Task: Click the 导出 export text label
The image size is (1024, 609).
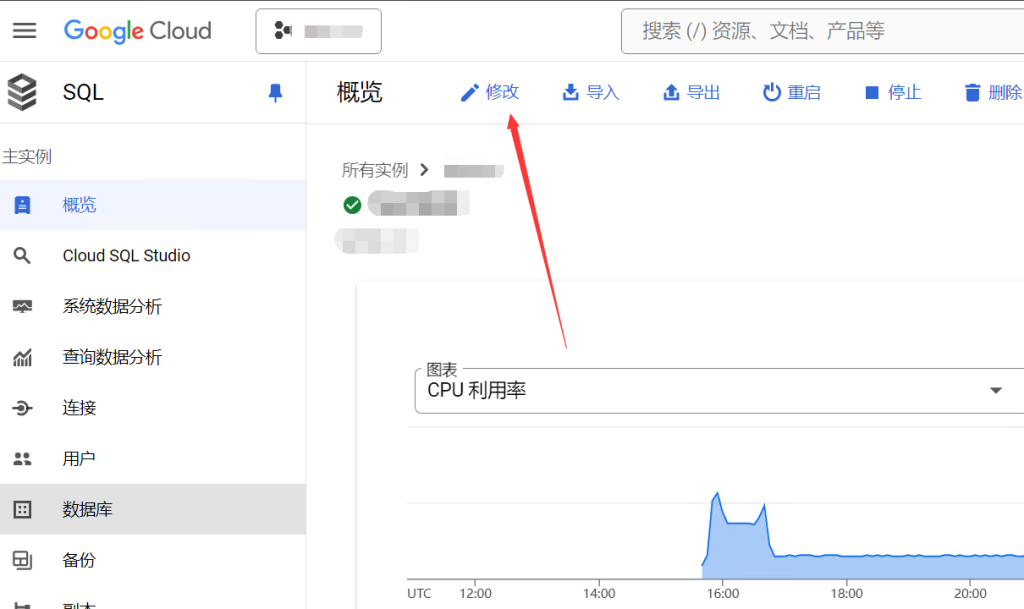Action: point(703,93)
